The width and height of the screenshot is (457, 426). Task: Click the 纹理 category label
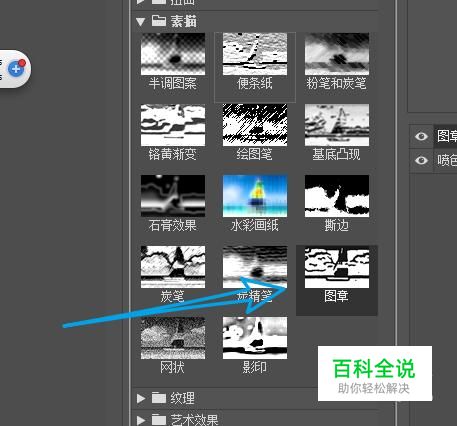click(x=182, y=398)
